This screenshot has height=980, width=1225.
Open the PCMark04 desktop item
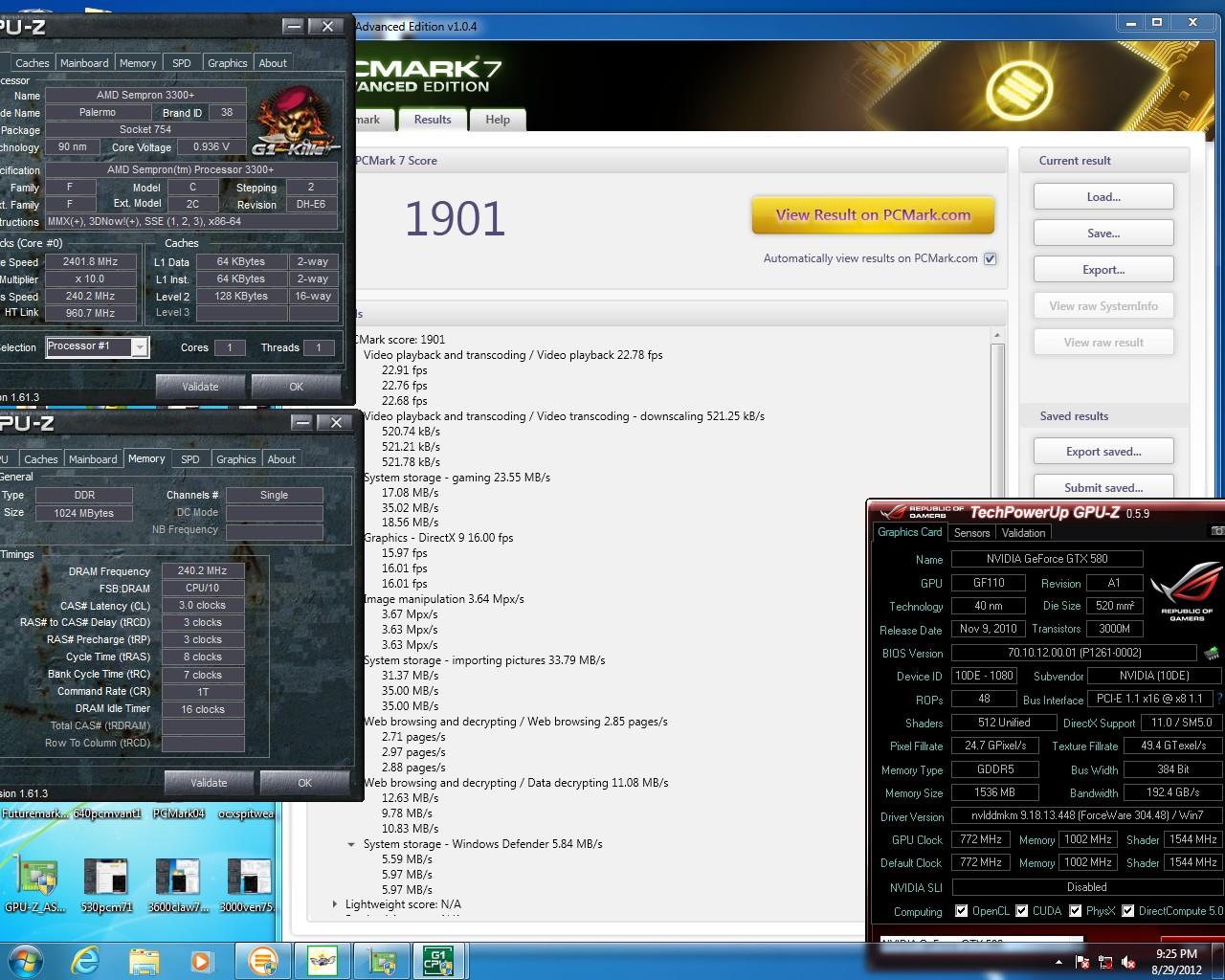[x=179, y=813]
